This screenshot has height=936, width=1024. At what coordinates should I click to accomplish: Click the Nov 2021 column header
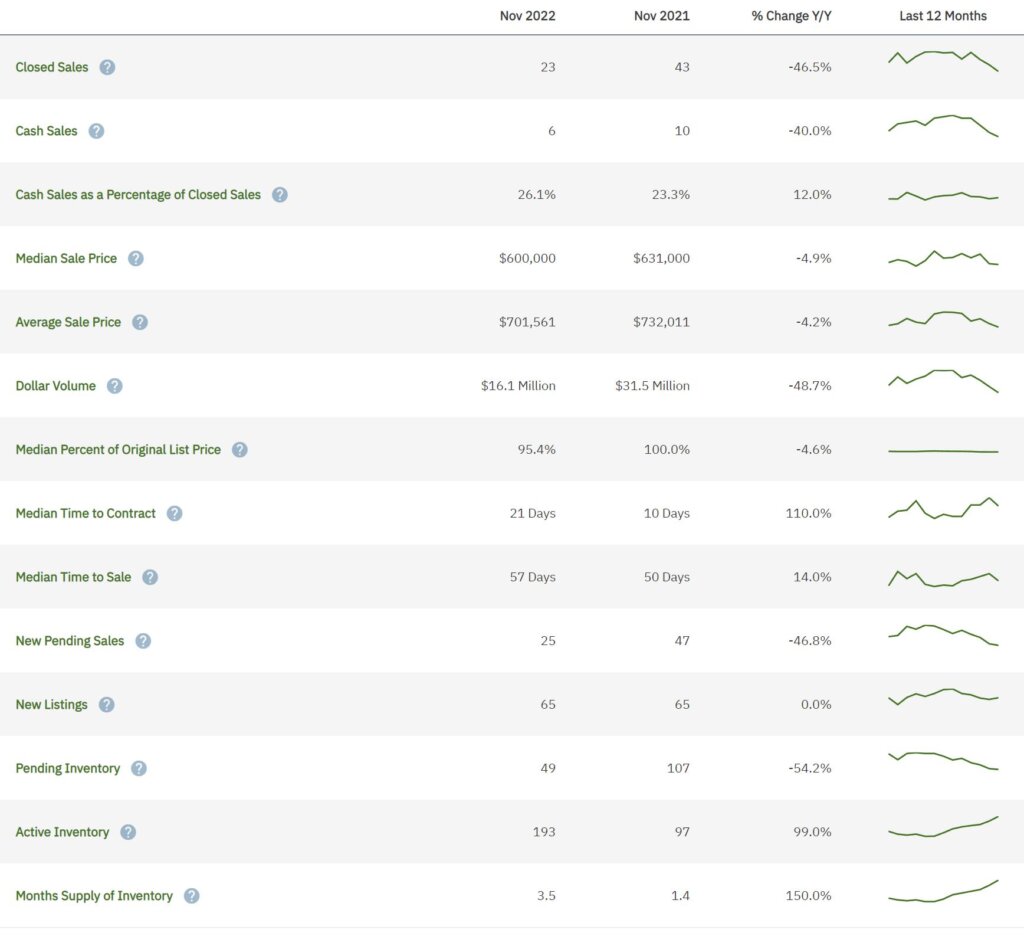662,16
